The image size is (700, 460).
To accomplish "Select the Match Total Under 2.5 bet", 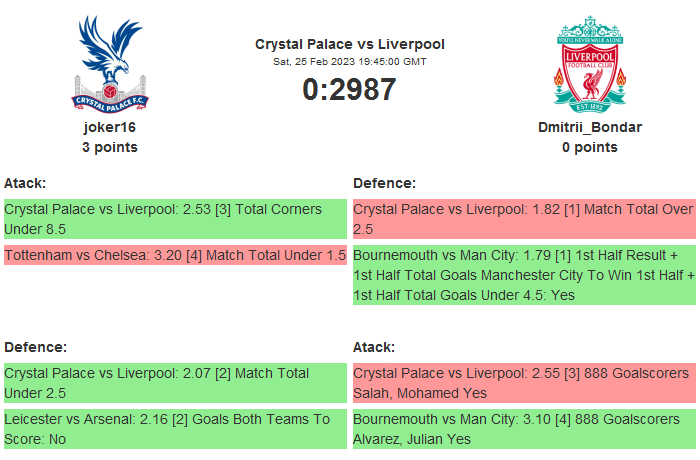I will coord(175,383).
